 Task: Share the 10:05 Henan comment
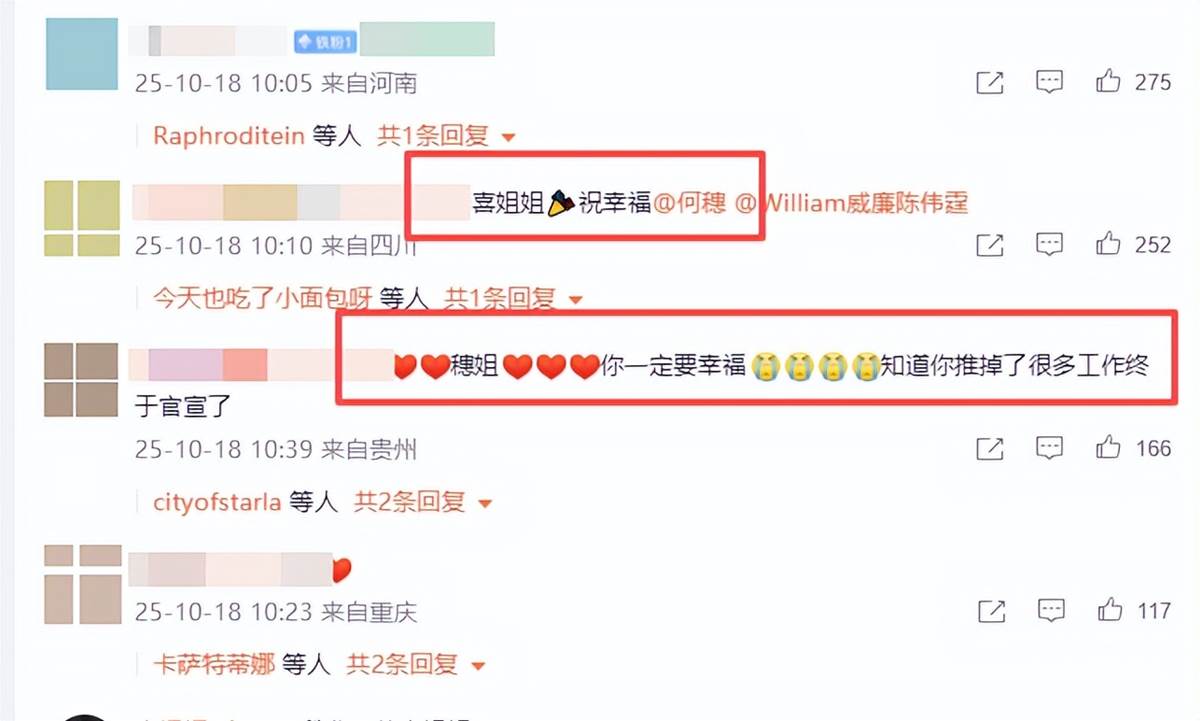tap(989, 82)
